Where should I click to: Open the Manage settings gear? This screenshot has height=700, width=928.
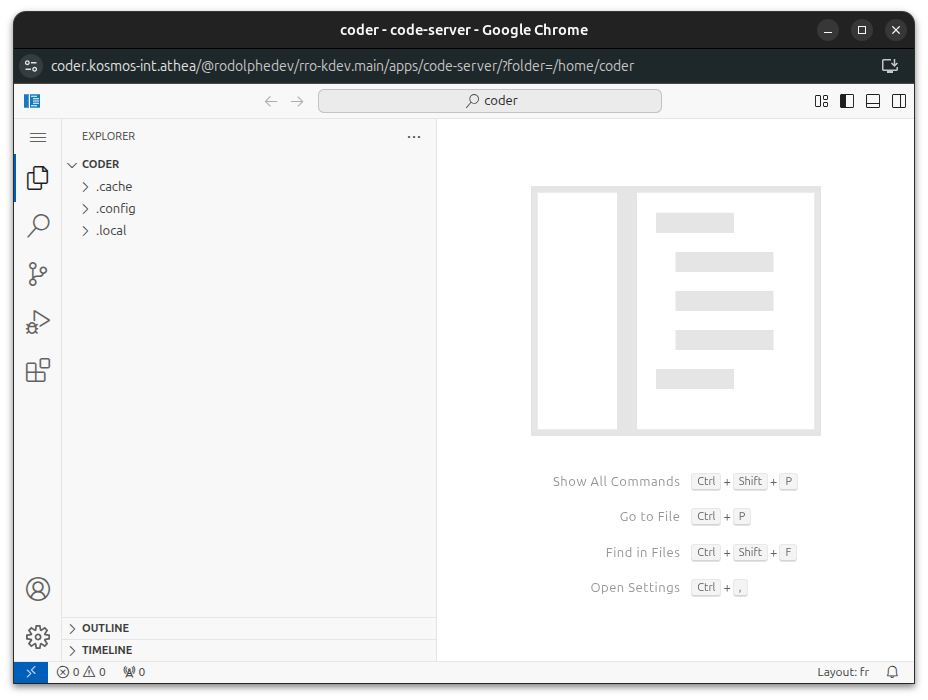click(38, 637)
